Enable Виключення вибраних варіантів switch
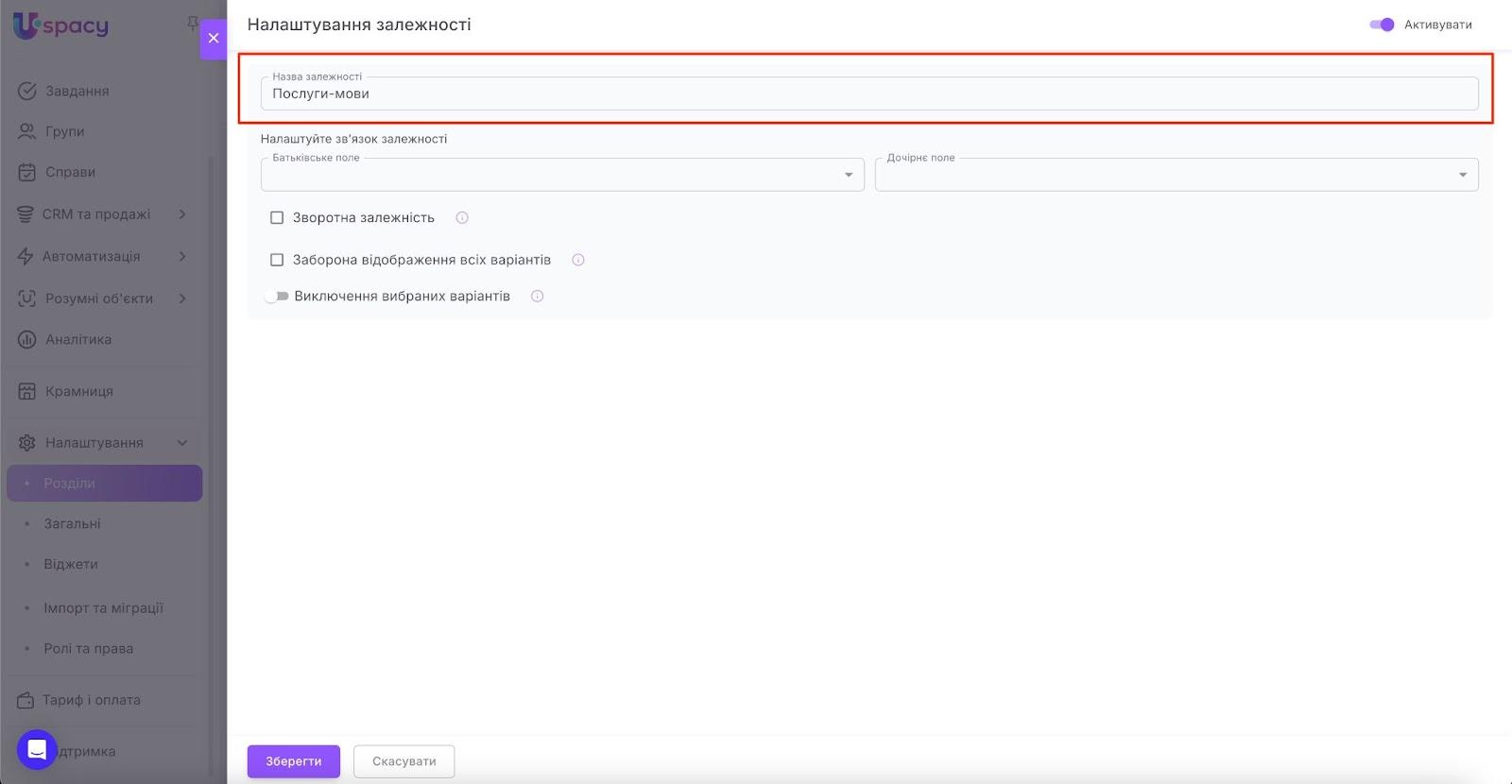1512x784 pixels. [276, 297]
